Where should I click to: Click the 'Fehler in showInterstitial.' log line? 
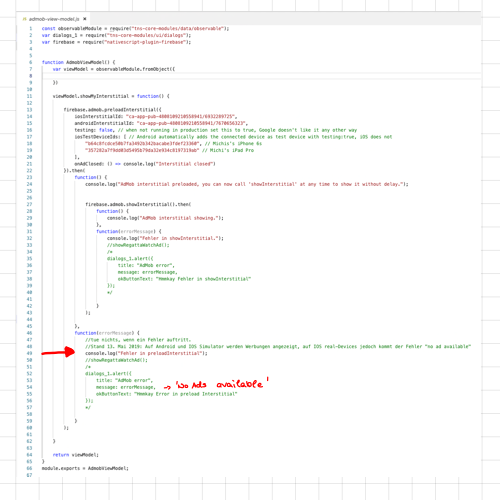click(x=165, y=238)
